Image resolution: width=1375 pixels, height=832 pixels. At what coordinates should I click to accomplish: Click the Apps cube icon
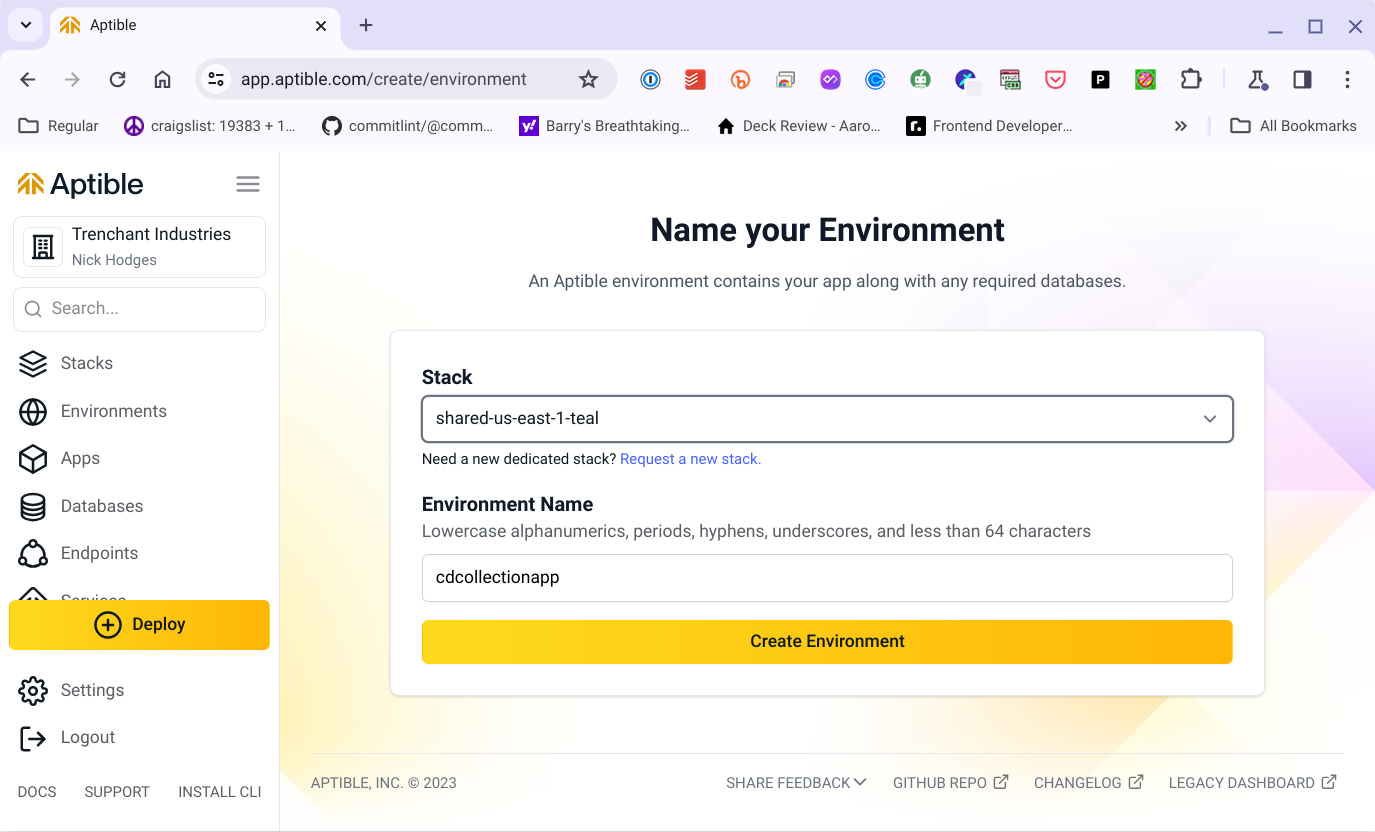(33, 458)
